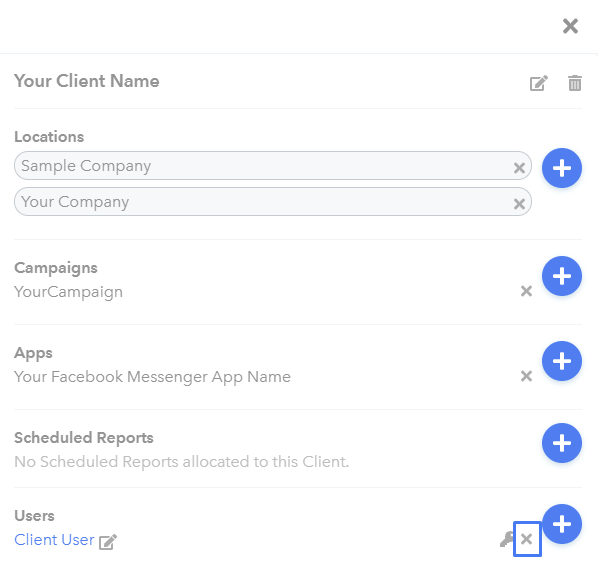Add a scheduled report
The width and height of the screenshot is (598, 570).
tap(561, 443)
